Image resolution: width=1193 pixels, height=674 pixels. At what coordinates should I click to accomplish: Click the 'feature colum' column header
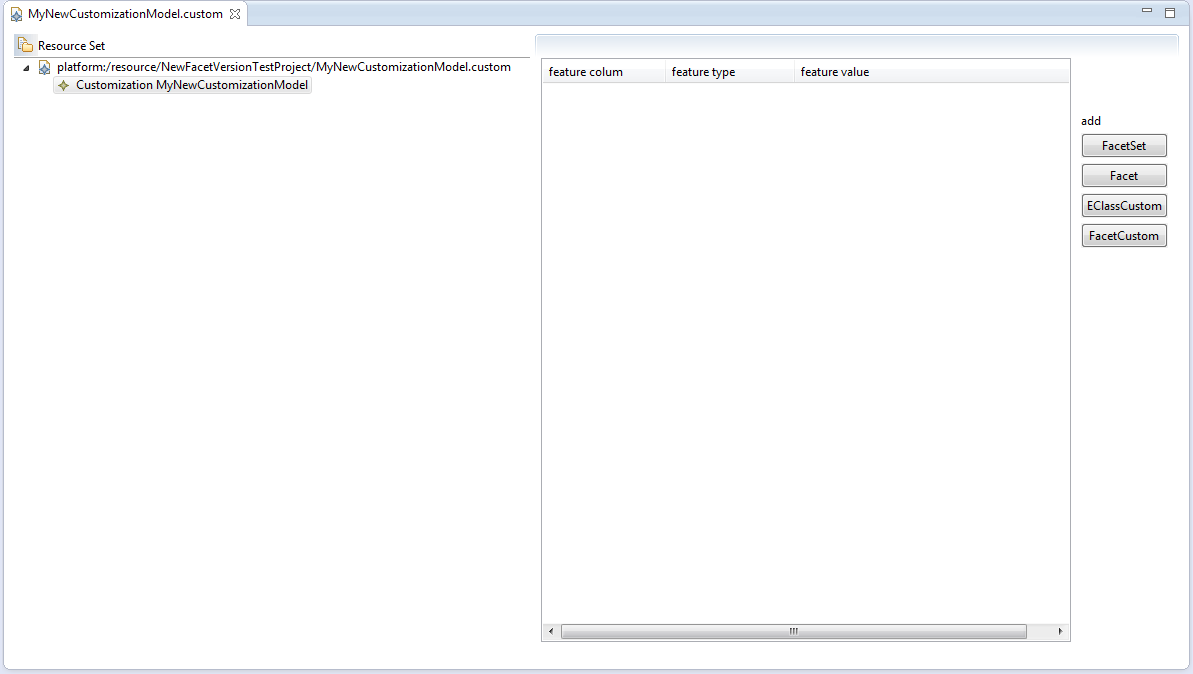[x=603, y=72]
